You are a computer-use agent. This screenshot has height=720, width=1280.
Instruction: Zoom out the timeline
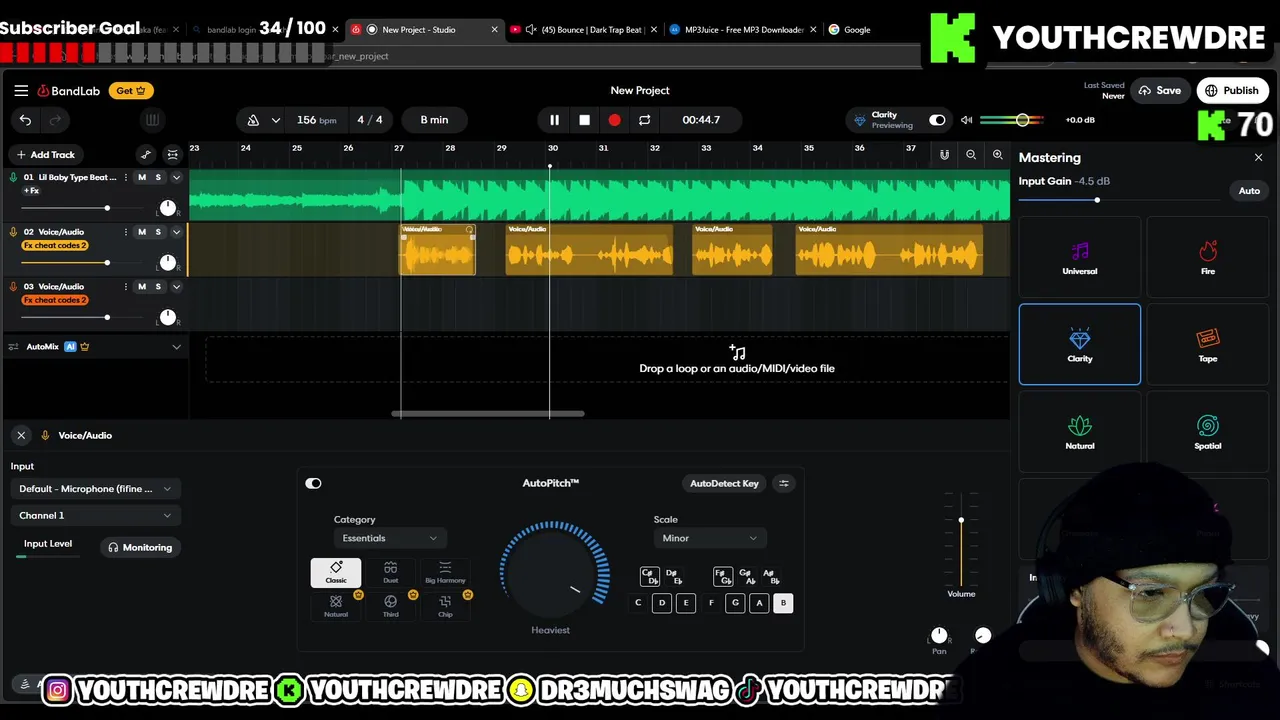coord(971,155)
